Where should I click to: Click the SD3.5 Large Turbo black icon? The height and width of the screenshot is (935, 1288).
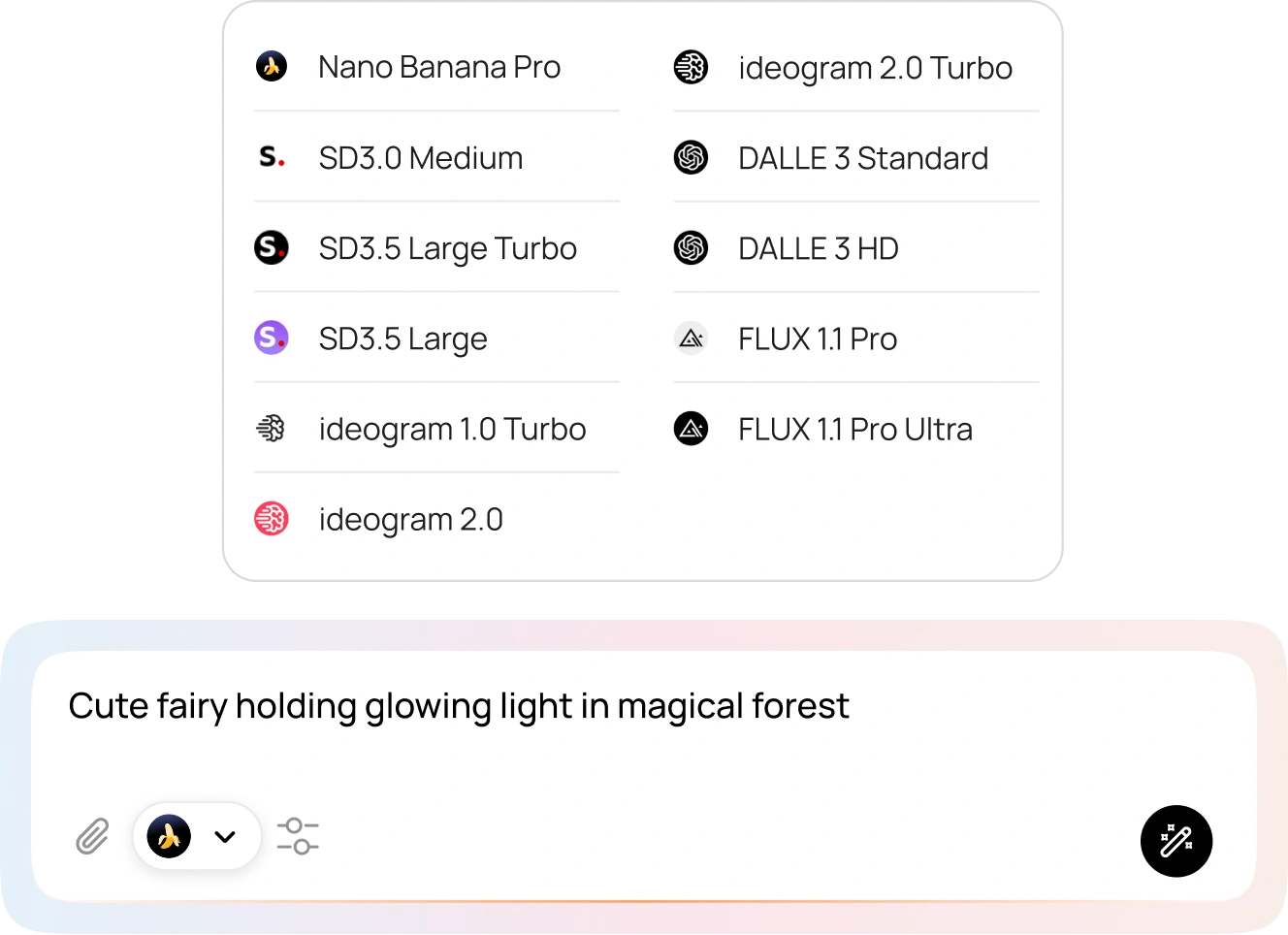coord(272,248)
